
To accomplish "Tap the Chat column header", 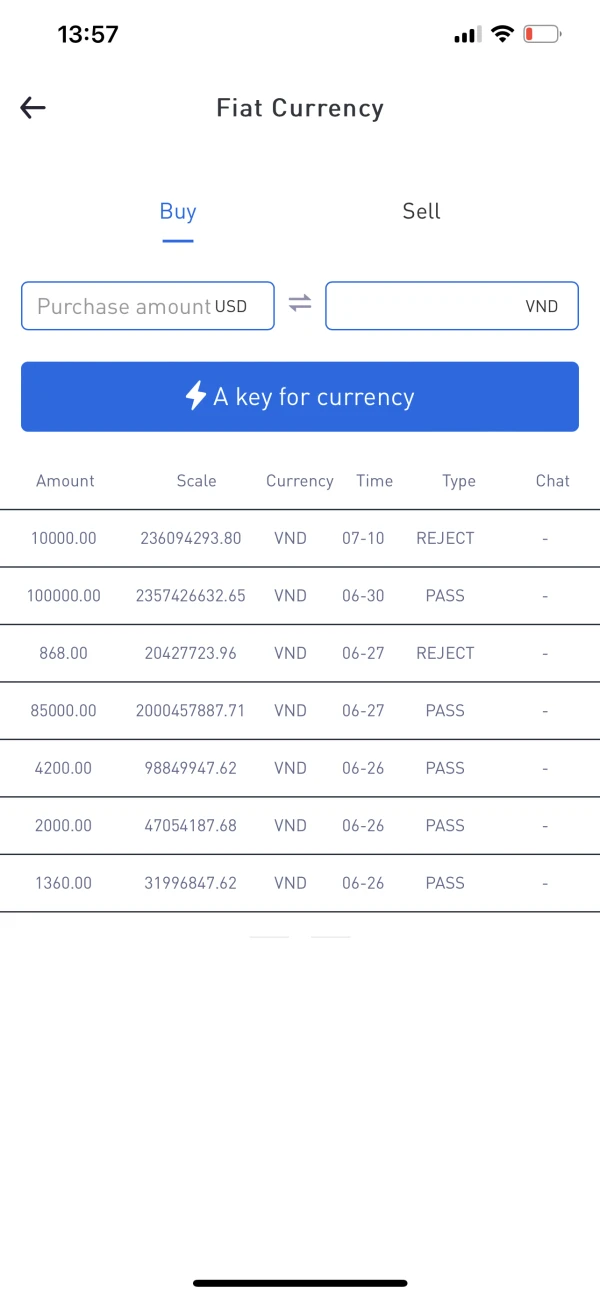I will pyautogui.click(x=552, y=481).
